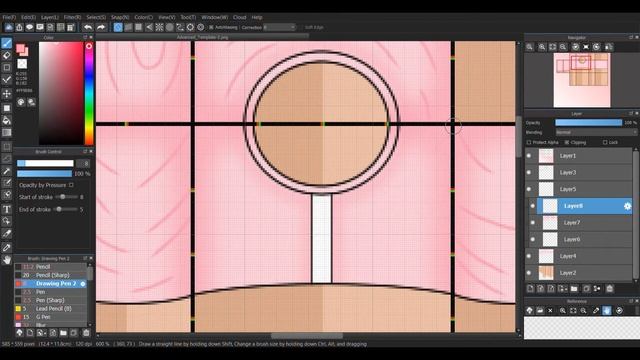The image size is (640, 360).
Task: Open the Cloud menu
Action: (x=240, y=18)
